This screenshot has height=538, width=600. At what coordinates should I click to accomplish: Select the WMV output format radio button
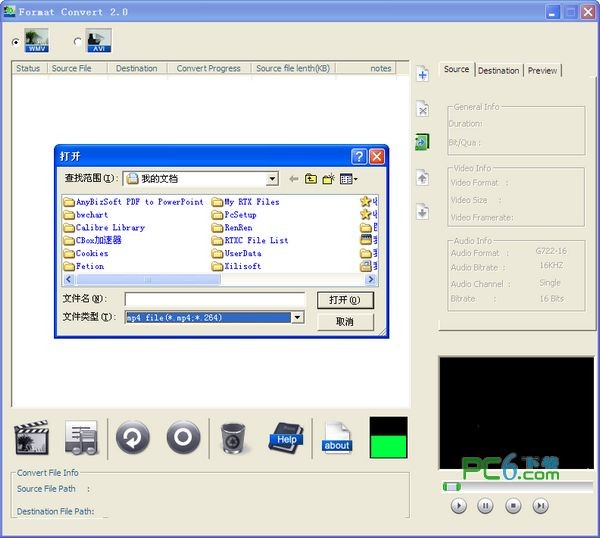16,42
